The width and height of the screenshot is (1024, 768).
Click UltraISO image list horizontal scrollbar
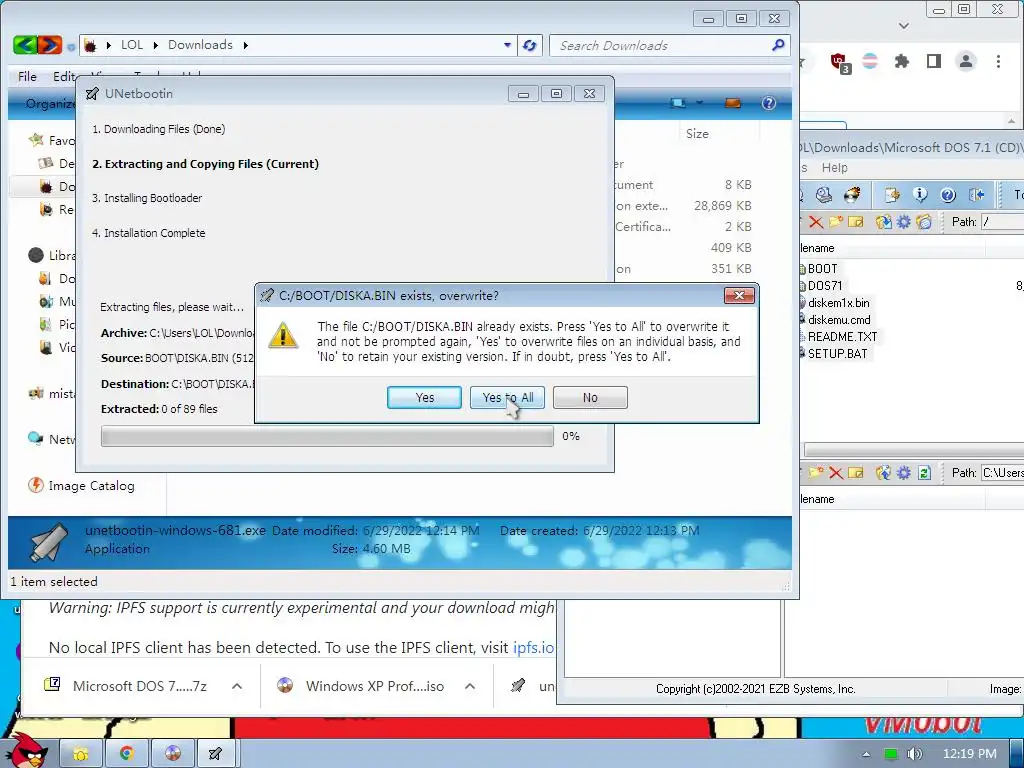(914, 450)
